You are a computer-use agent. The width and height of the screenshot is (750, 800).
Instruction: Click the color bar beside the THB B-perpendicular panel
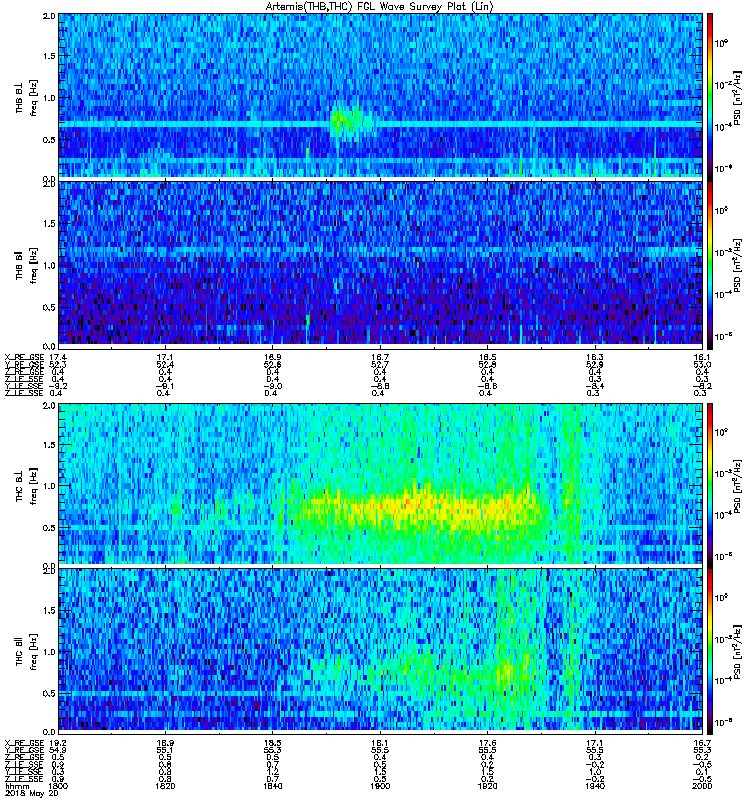point(709,97)
